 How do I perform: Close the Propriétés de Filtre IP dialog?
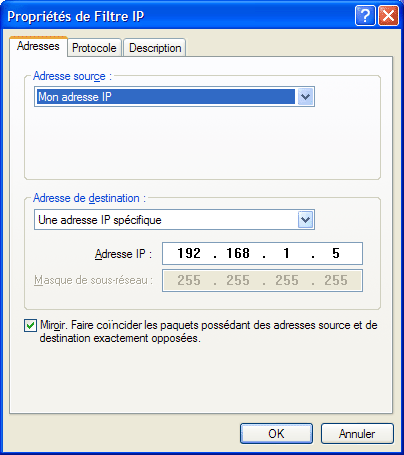pos(388,15)
